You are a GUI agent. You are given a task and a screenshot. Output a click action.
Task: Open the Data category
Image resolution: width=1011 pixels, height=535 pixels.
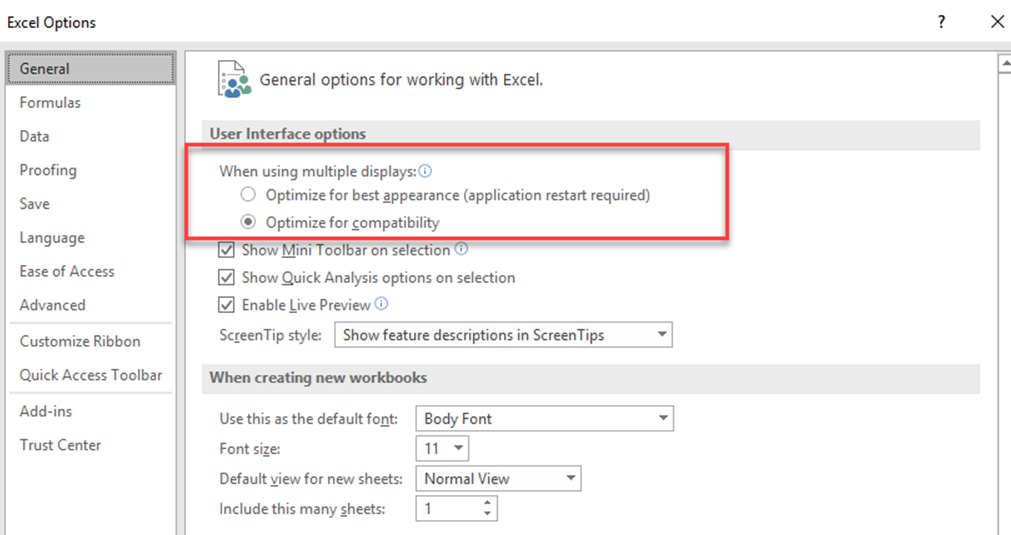pyautogui.click(x=91, y=136)
